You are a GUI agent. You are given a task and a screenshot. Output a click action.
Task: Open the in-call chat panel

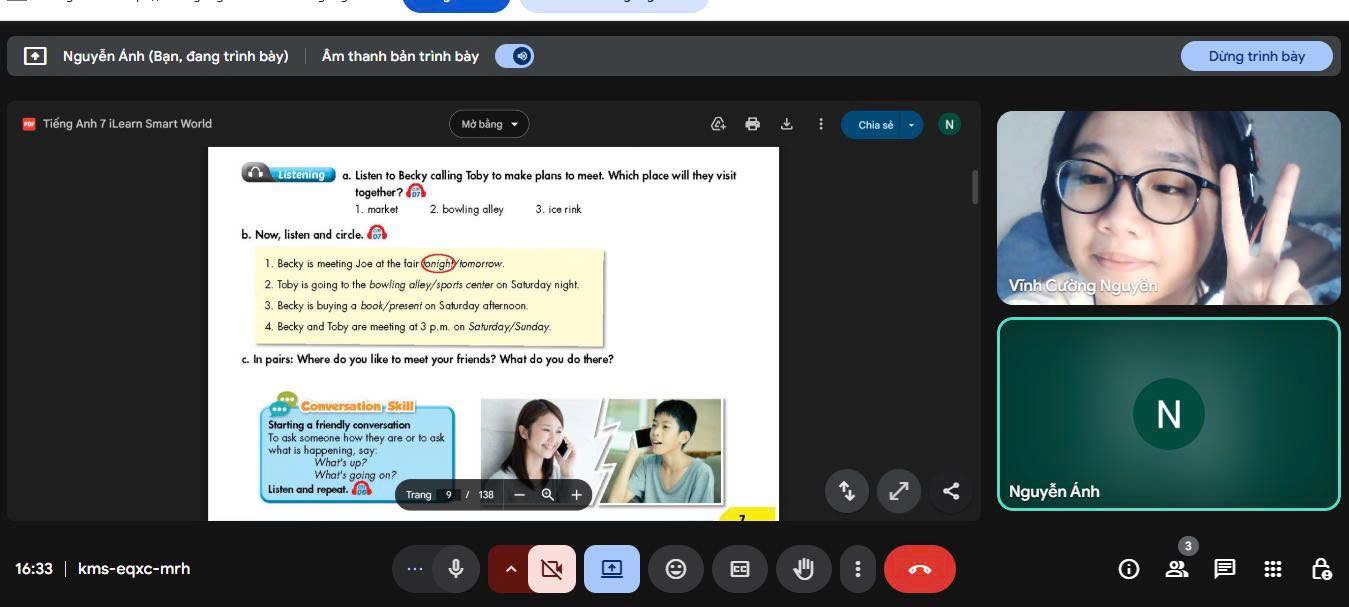coord(1225,569)
